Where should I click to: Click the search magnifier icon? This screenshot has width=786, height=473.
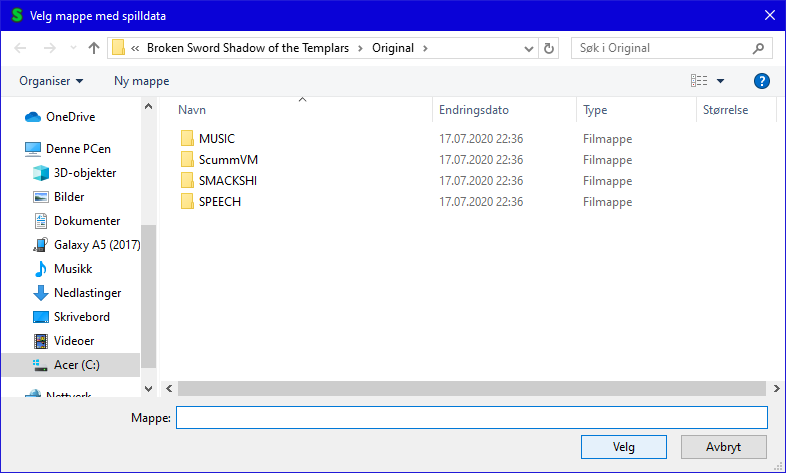(x=758, y=48)
